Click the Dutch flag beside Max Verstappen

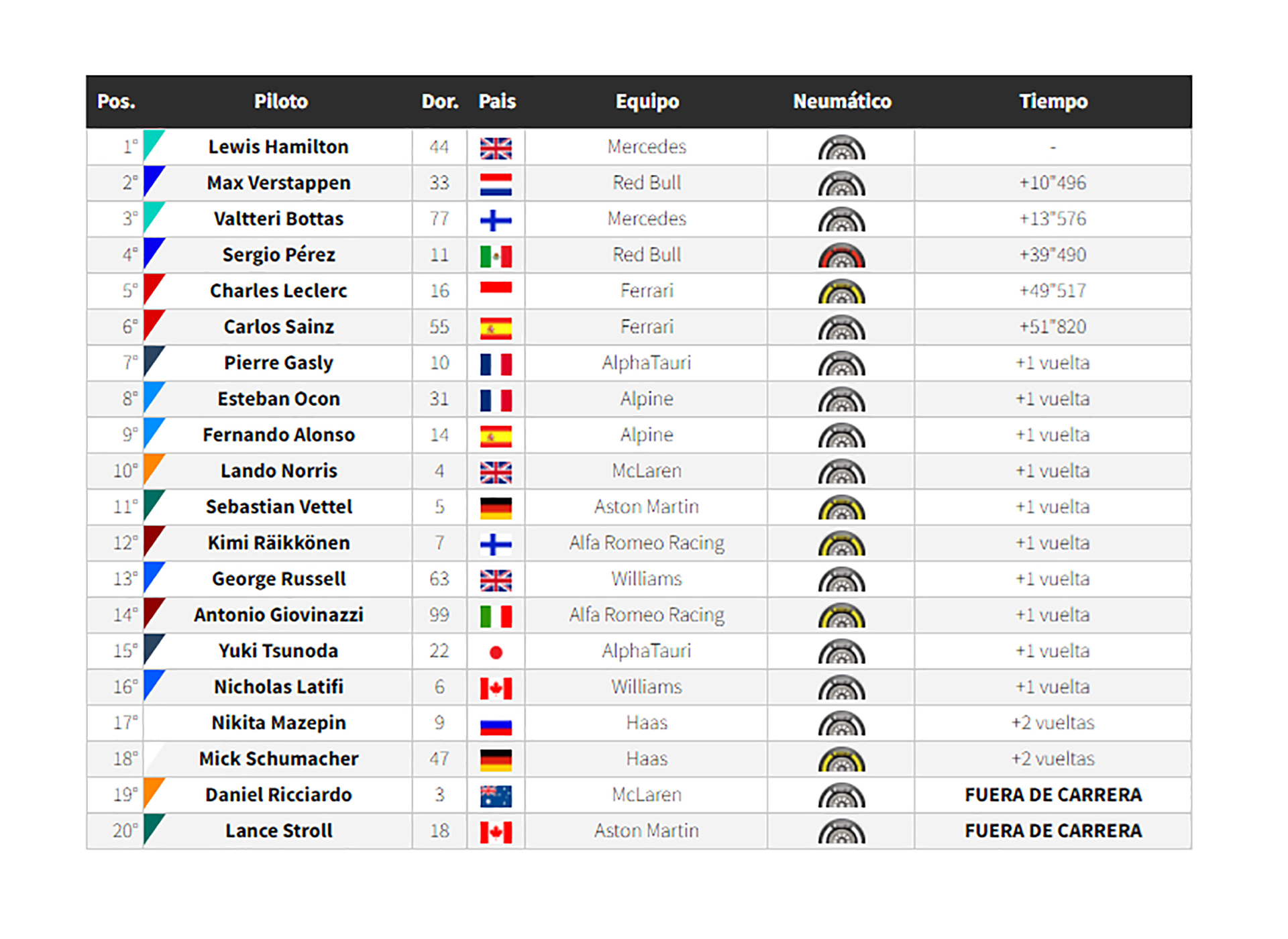496,184
